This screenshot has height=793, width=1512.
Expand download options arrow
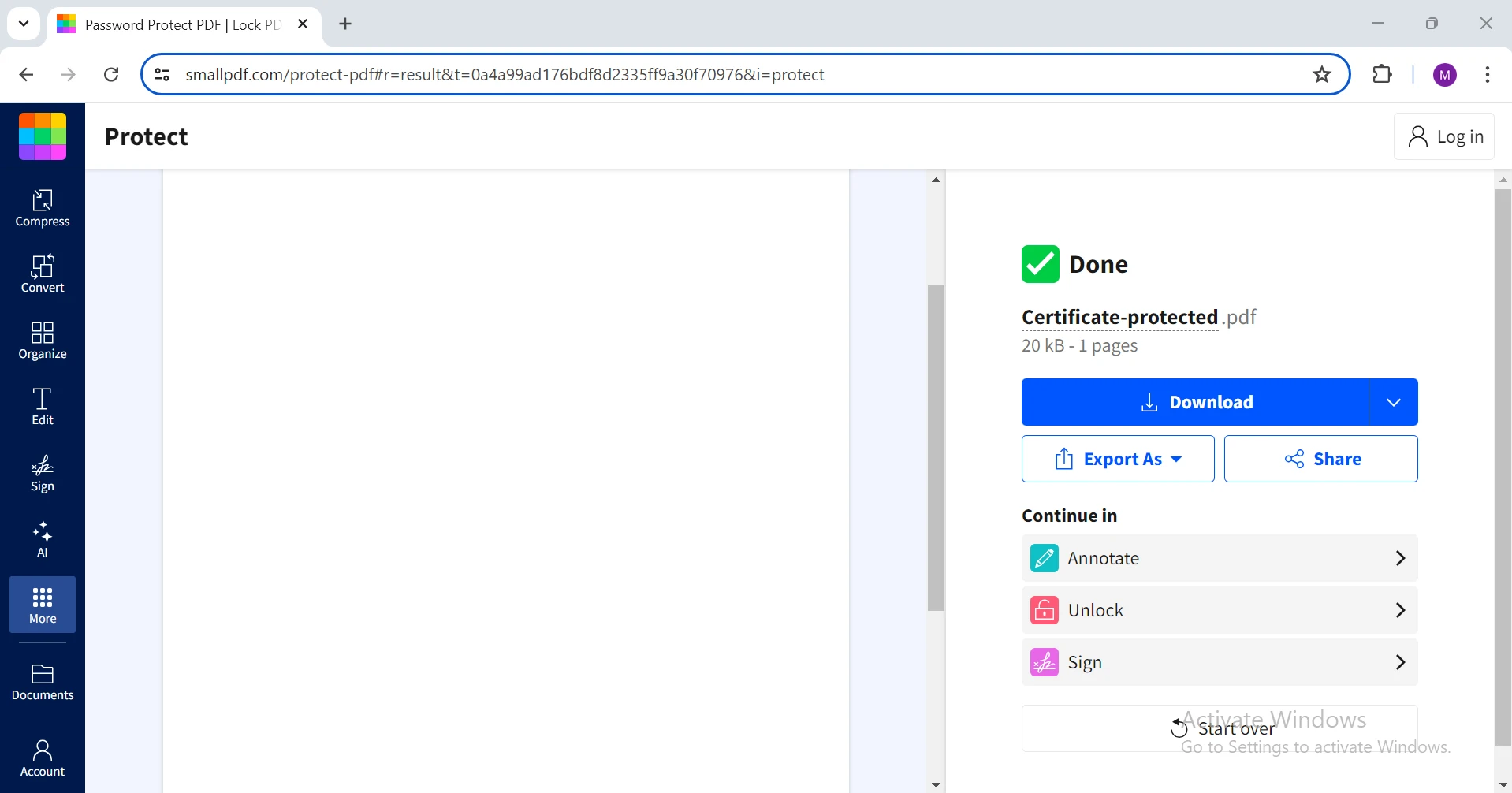click(1394, 402)
